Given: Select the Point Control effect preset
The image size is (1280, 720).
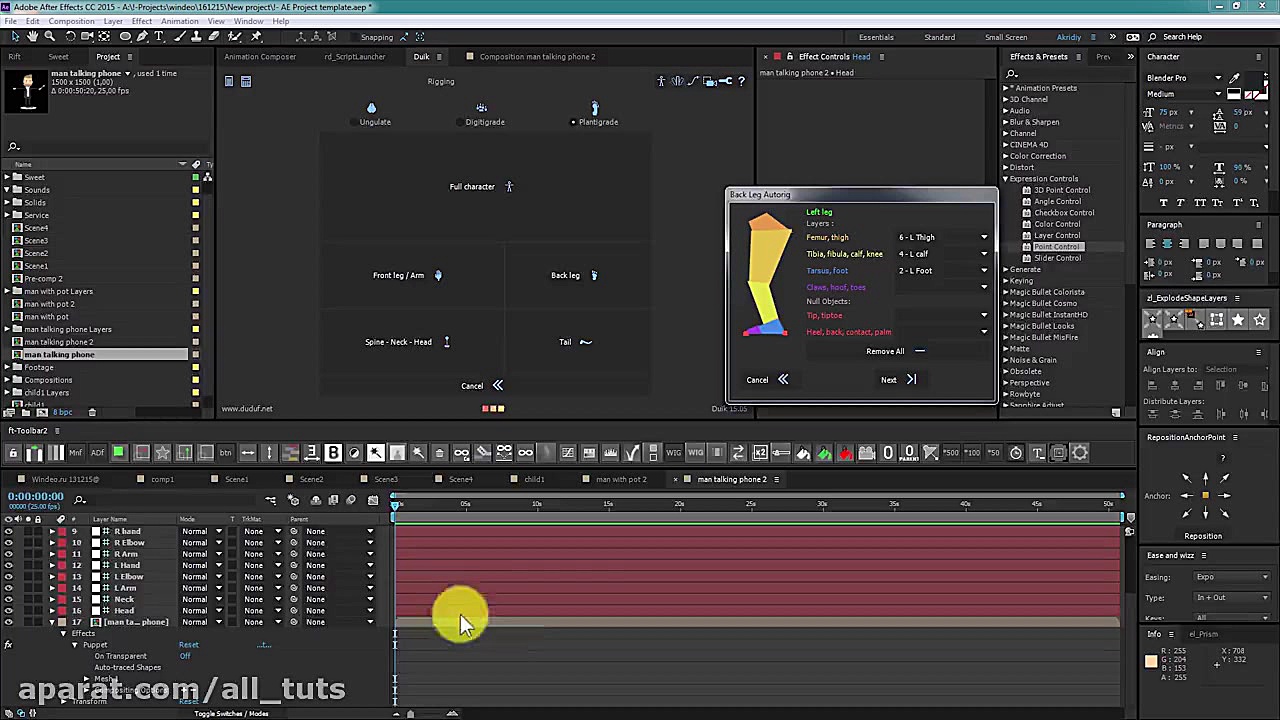Looking at the screenshot, I should (1057, 247).
